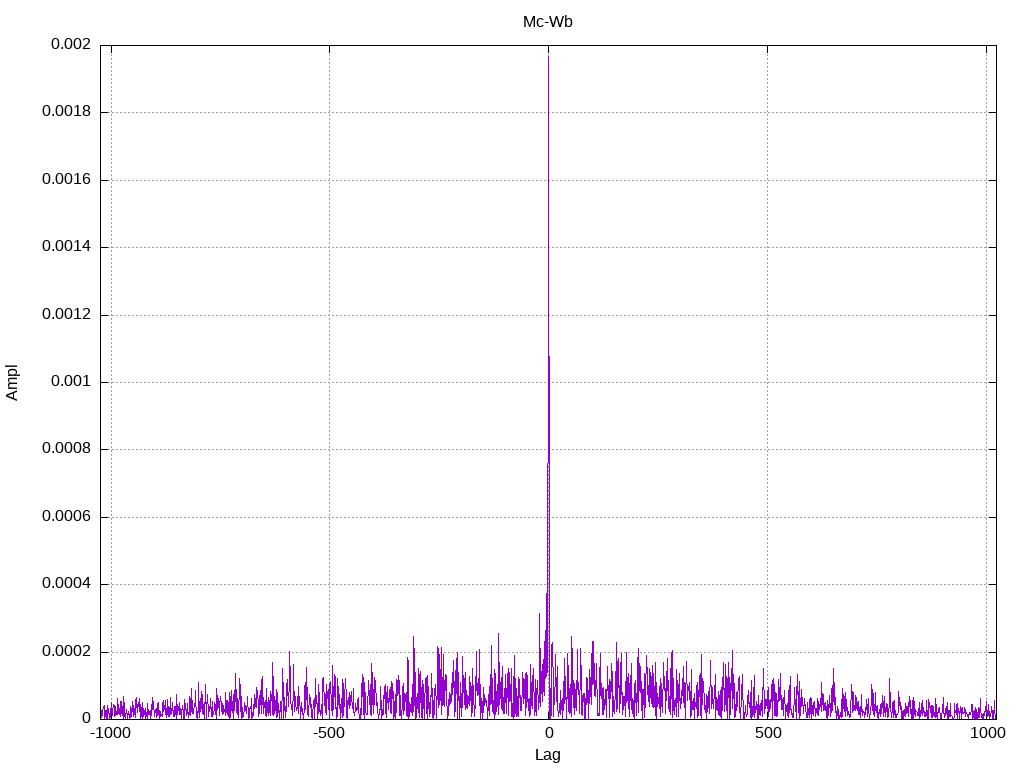Viewport: 1024px width, 768px height.
Task: Select the 0.0008 y-axis tick label
Action: pyautogui.click(x=66, y=449)
